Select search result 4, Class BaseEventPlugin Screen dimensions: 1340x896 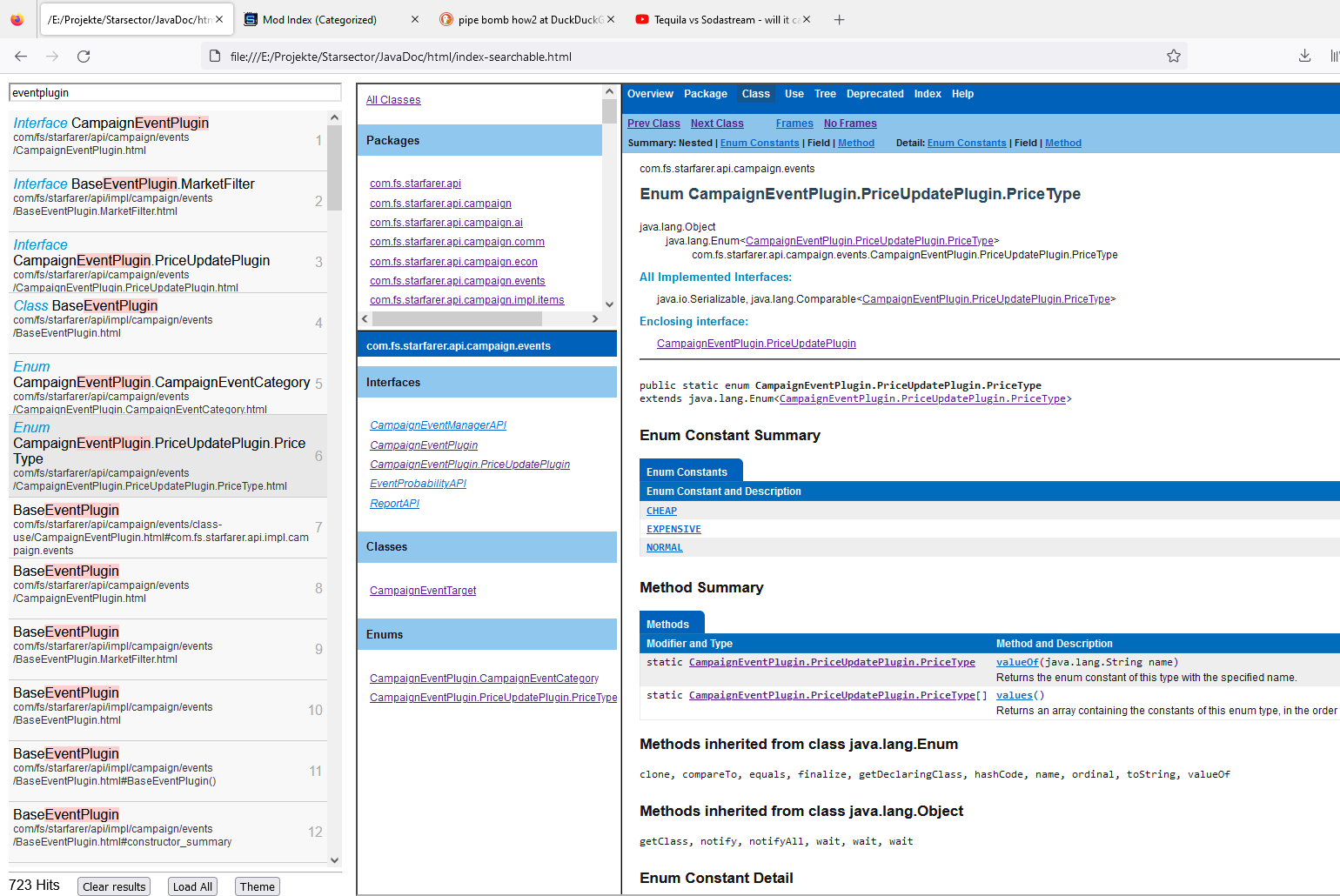point(168,323)
